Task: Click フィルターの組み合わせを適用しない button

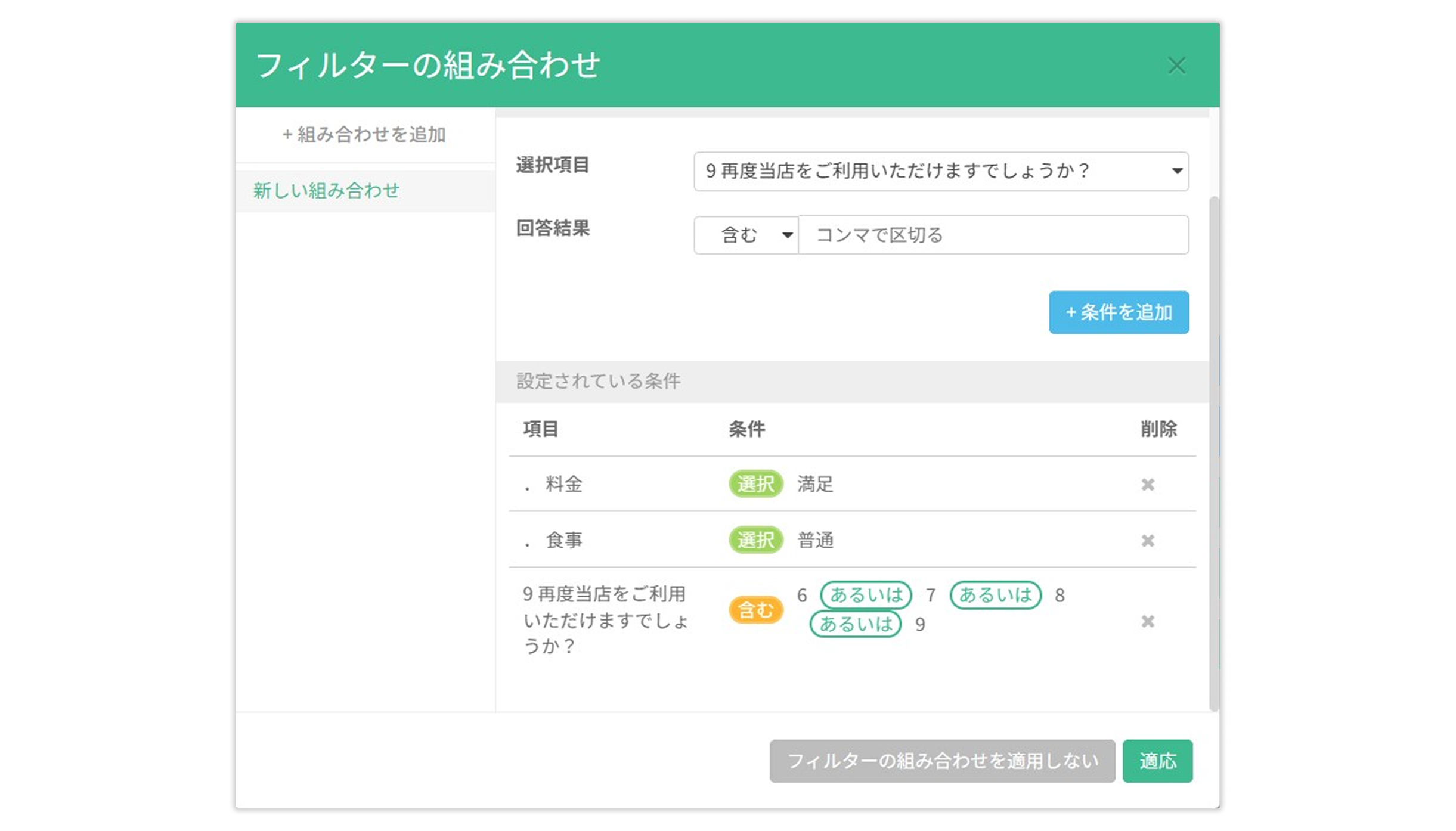Action: [942, 761]
